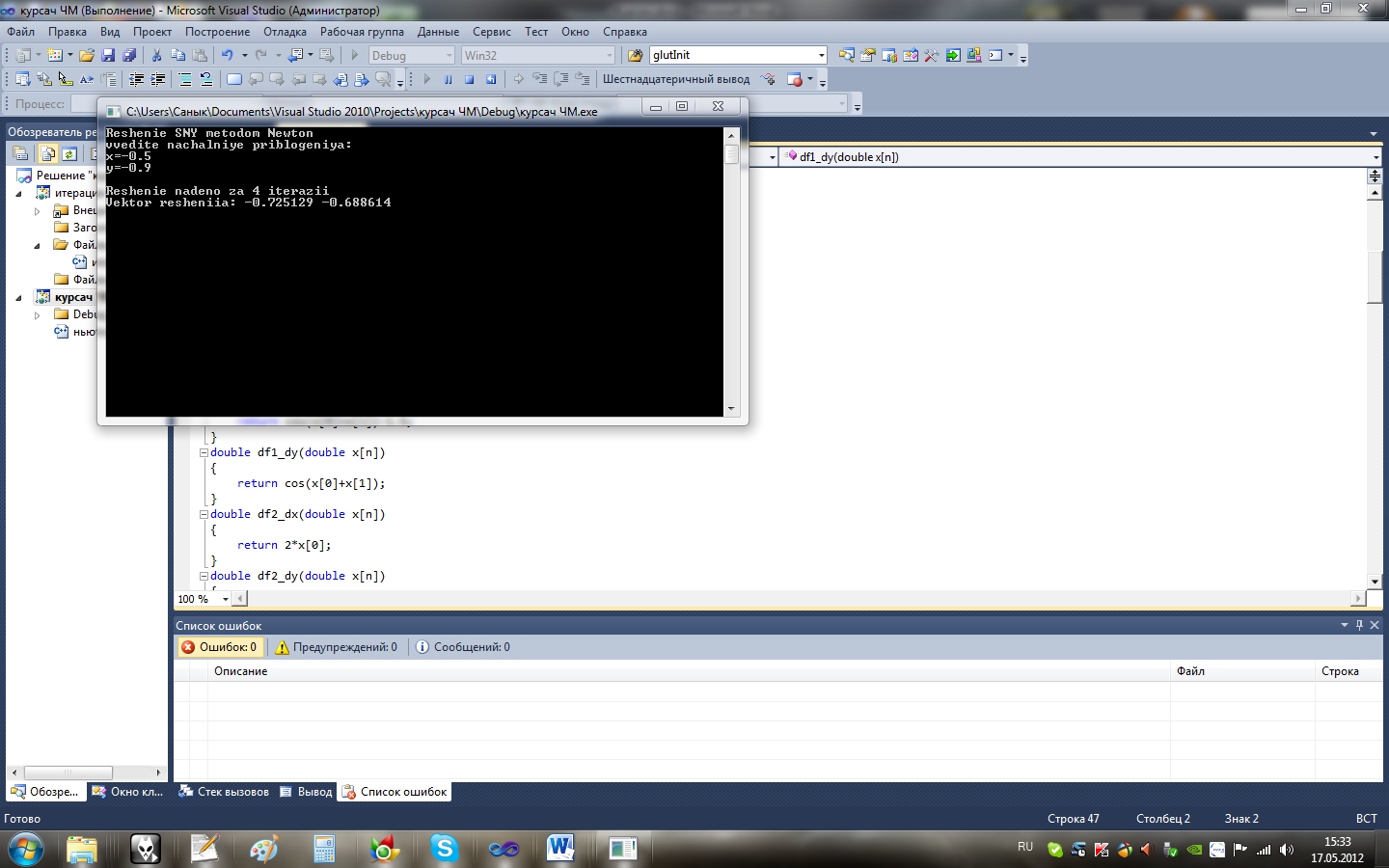Open the taskbar Calculator icon
The width and height of the screenshot is (1389, 868).
pyautogui.click(x=324, y=849)
